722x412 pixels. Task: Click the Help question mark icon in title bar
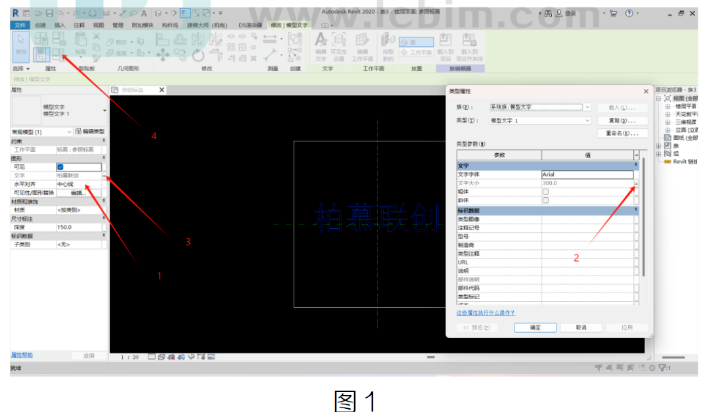629,13
